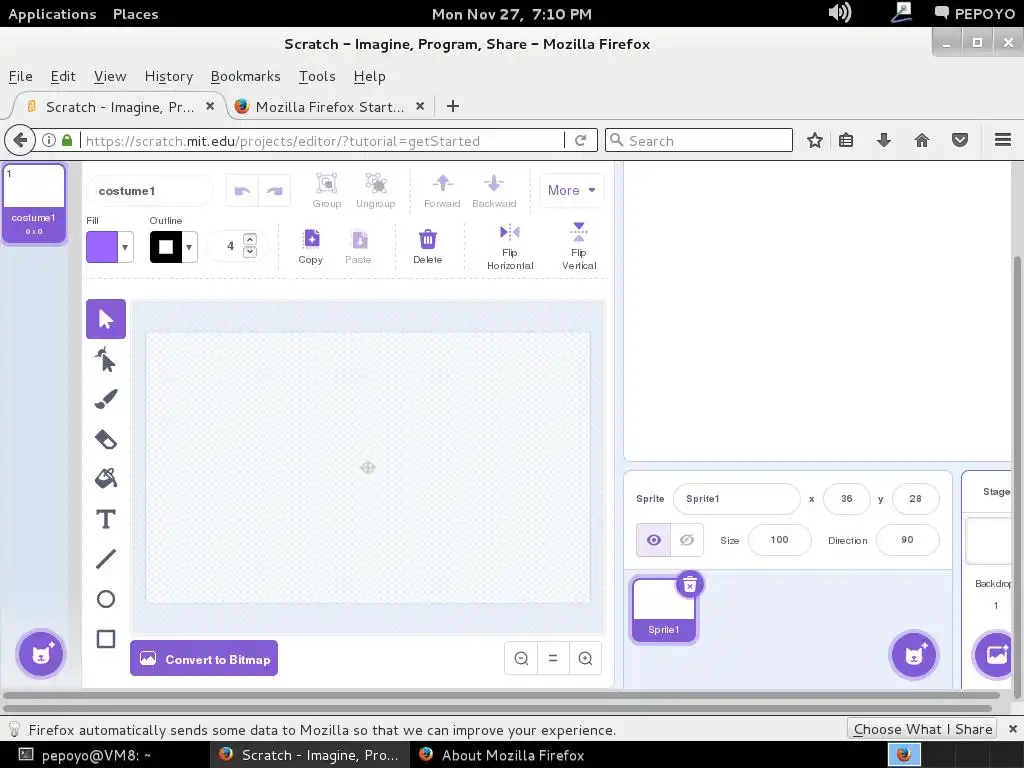Reload the page in Firefox

coord(581,140)
